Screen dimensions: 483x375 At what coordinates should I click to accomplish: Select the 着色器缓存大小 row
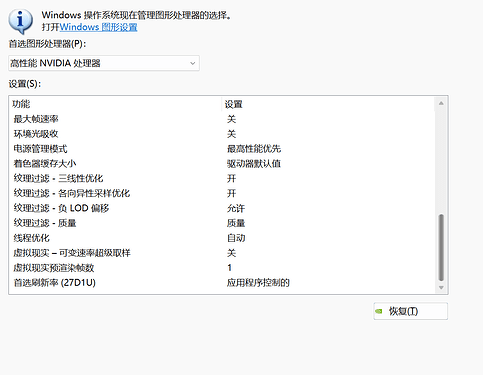pyautogui.click(x=222, y=164)
